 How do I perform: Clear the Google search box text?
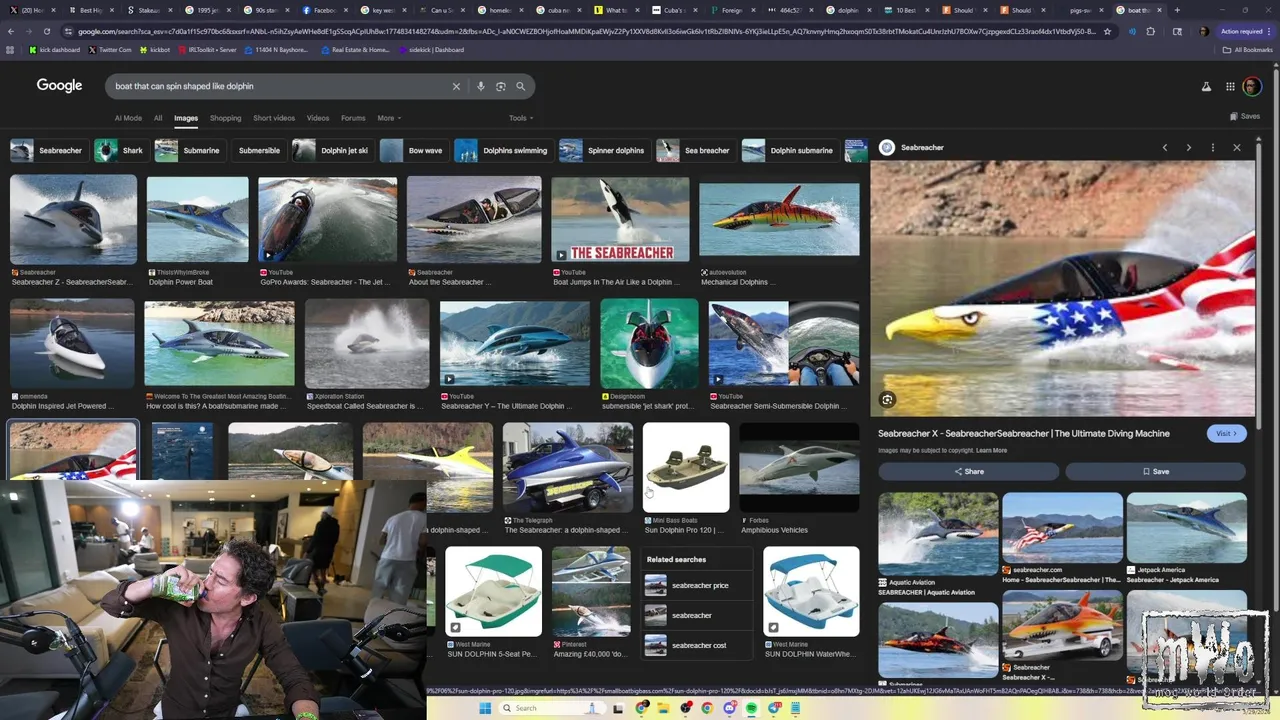coord(456,86)
